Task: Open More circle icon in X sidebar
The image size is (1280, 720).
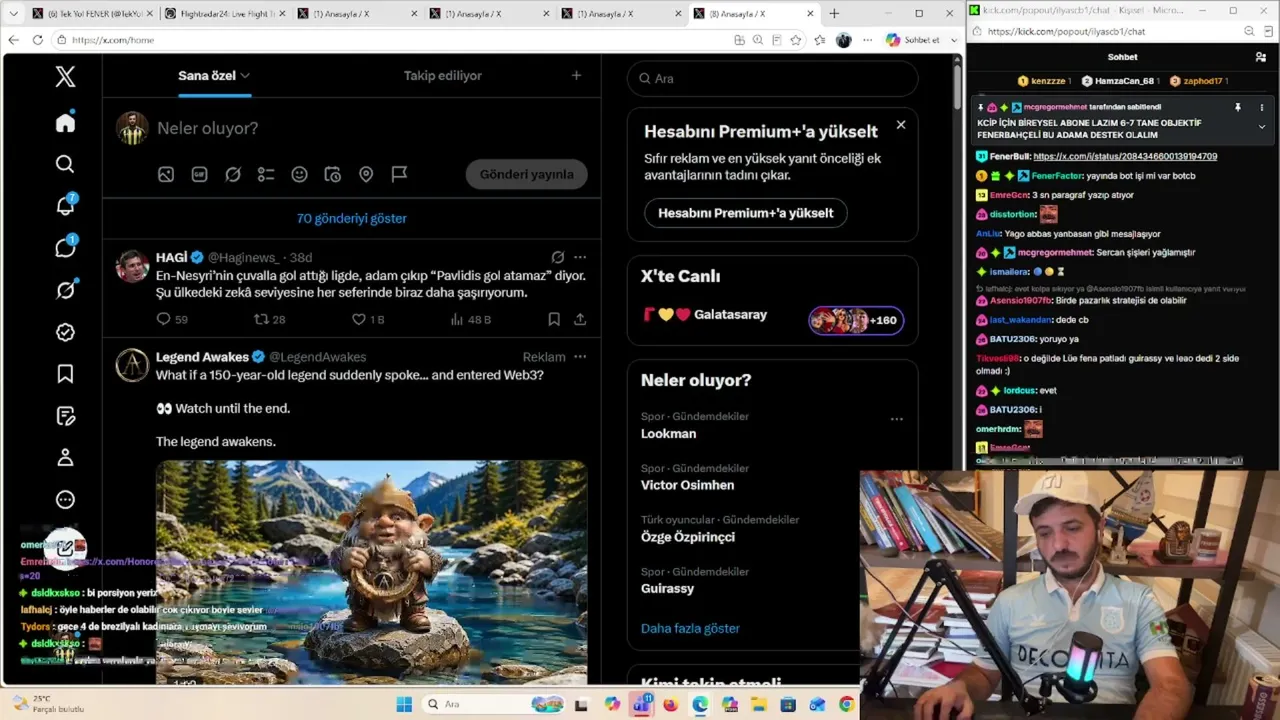Action: coord(65,499)
